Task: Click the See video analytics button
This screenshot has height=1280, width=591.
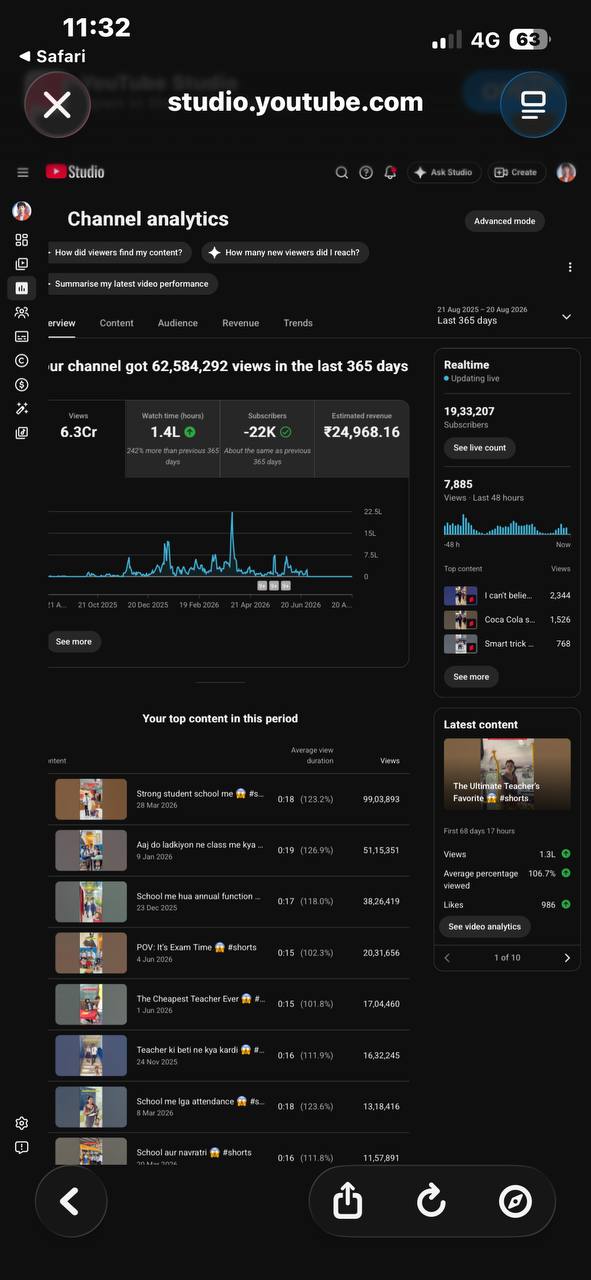Action: [x=485, y=927]
